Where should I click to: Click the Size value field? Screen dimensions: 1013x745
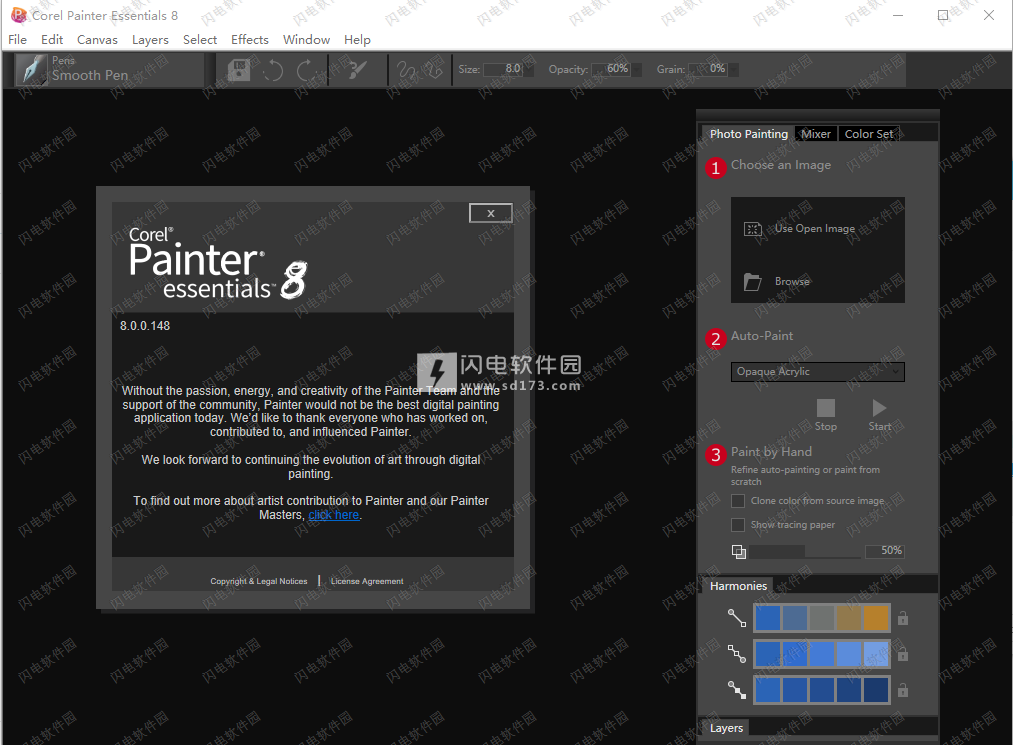pyautogui.click(x=503, y=69)
